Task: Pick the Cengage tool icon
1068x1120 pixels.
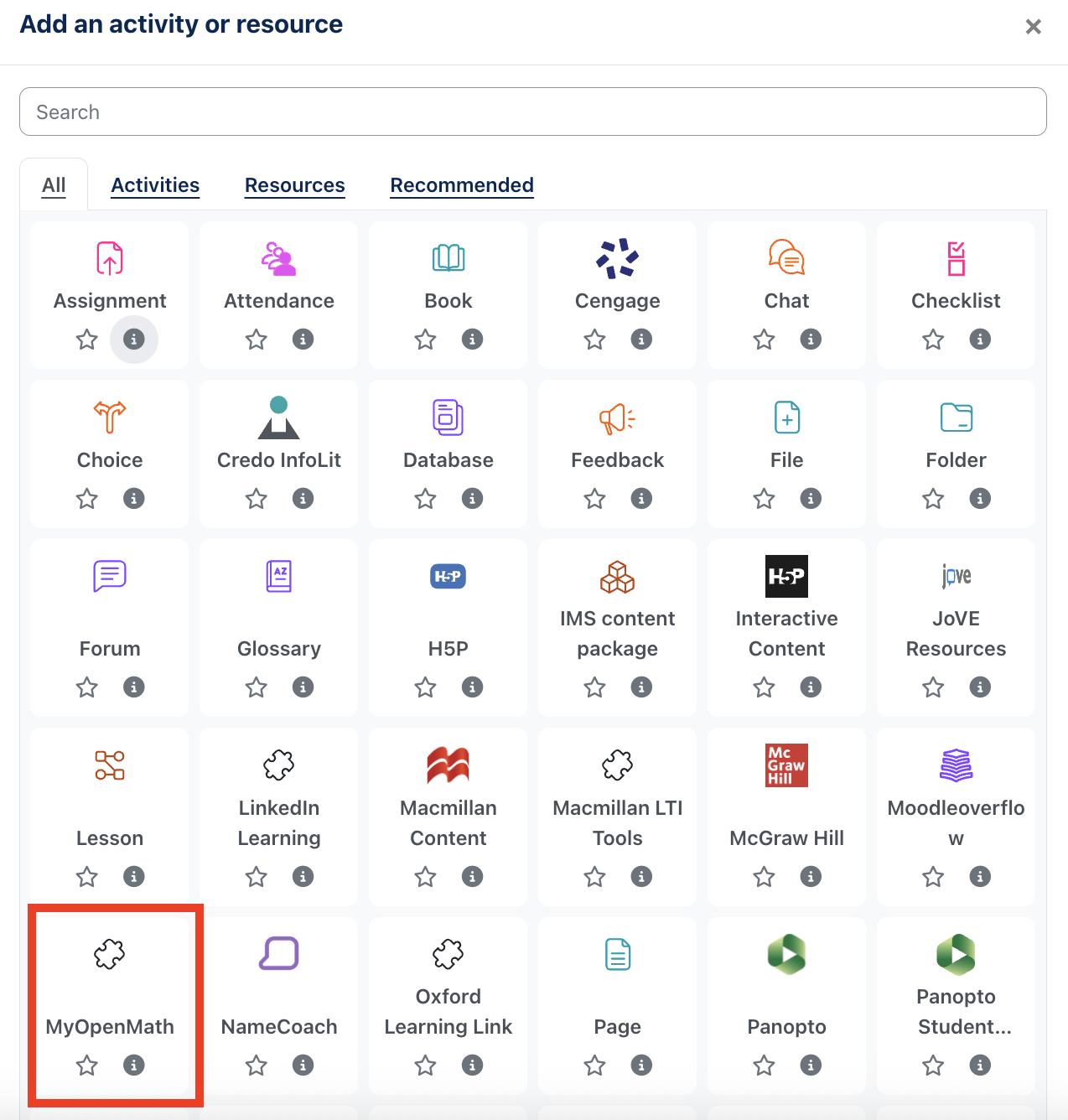Action: click(617, 258)
